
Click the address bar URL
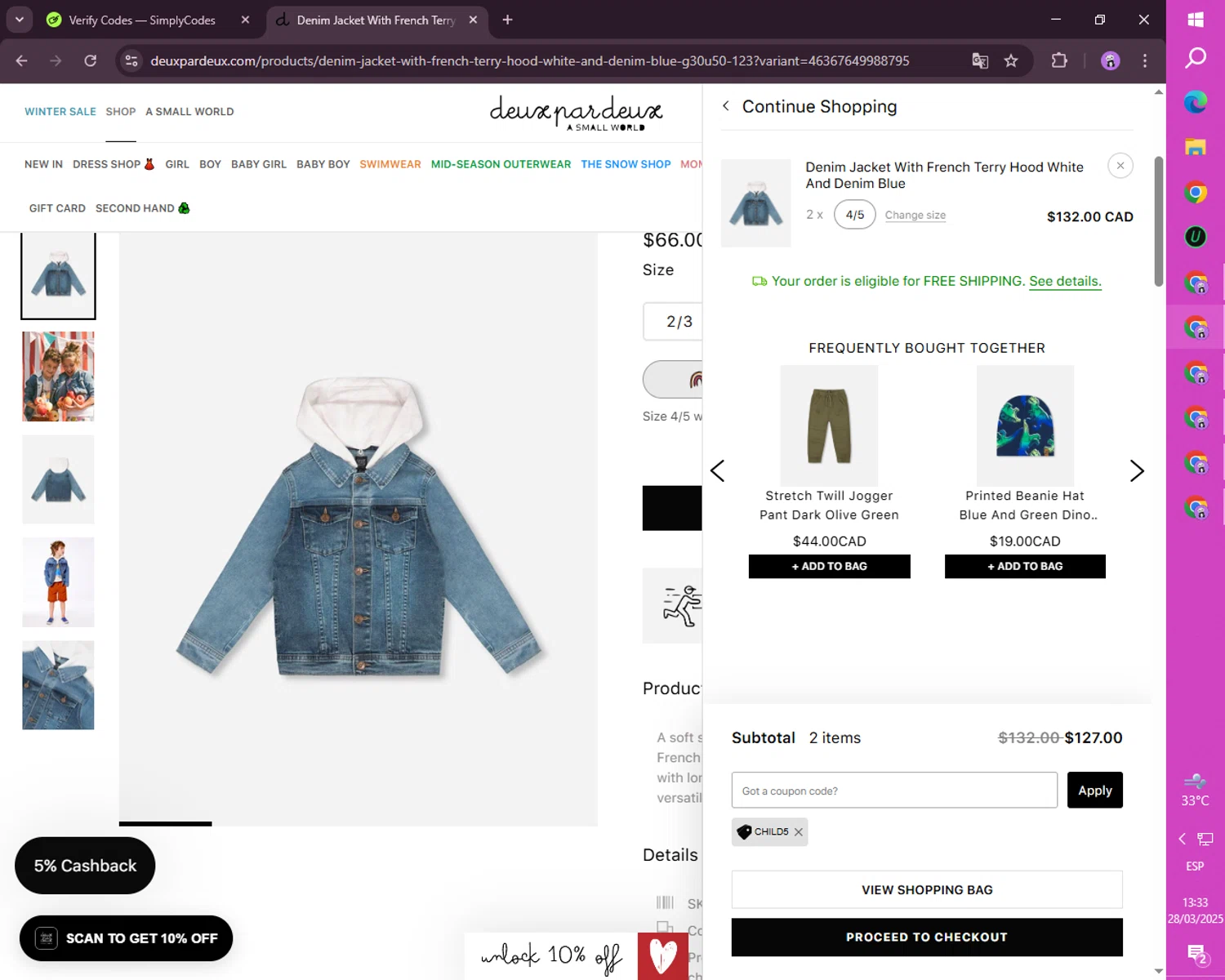tap(529, 60)
